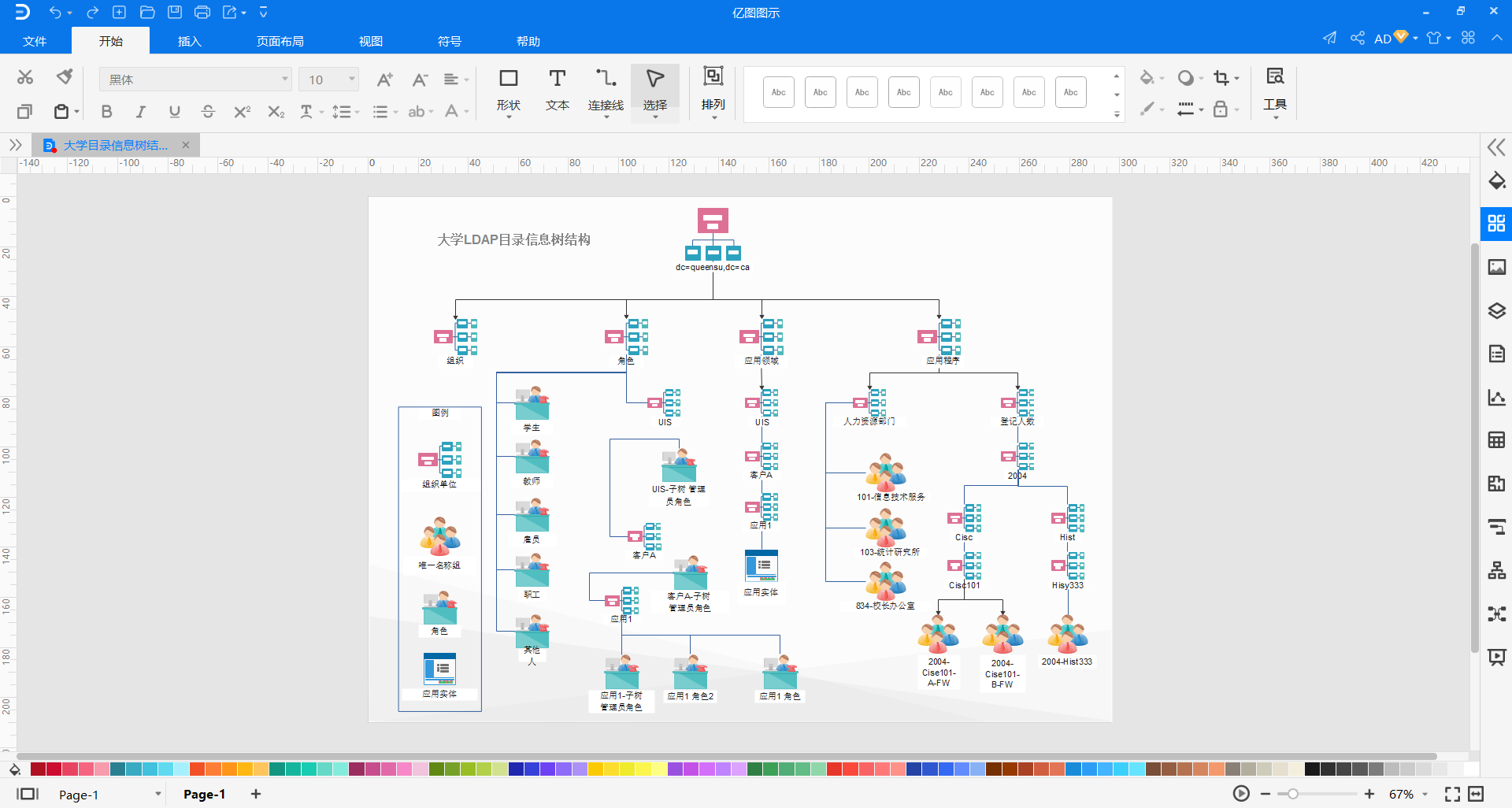
Task: Adjust the zoom slider handle
Action: (x=1292, y=794)
